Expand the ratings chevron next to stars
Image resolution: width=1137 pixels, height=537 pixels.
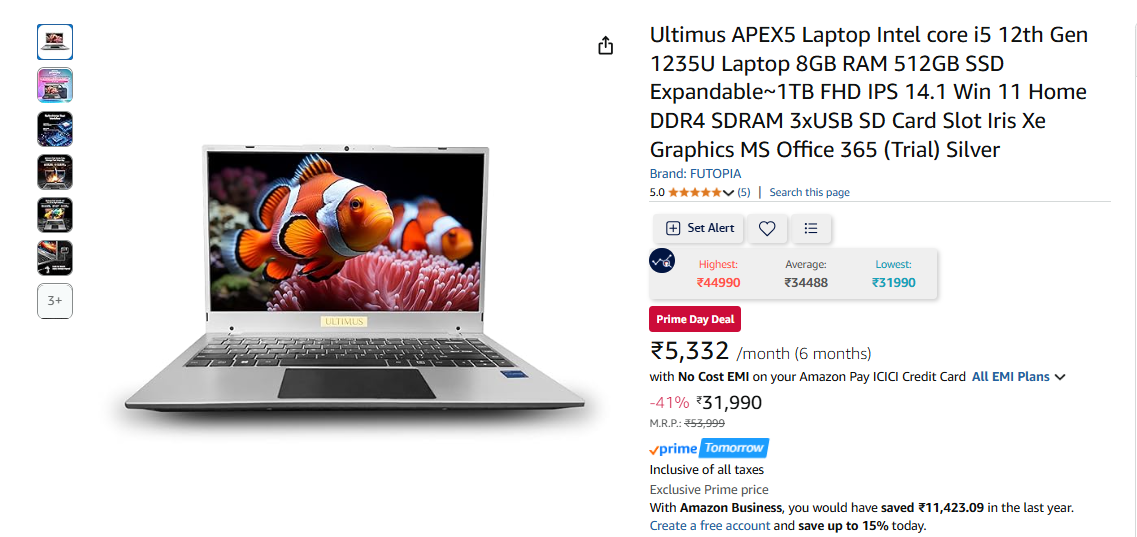click(729, 193)
